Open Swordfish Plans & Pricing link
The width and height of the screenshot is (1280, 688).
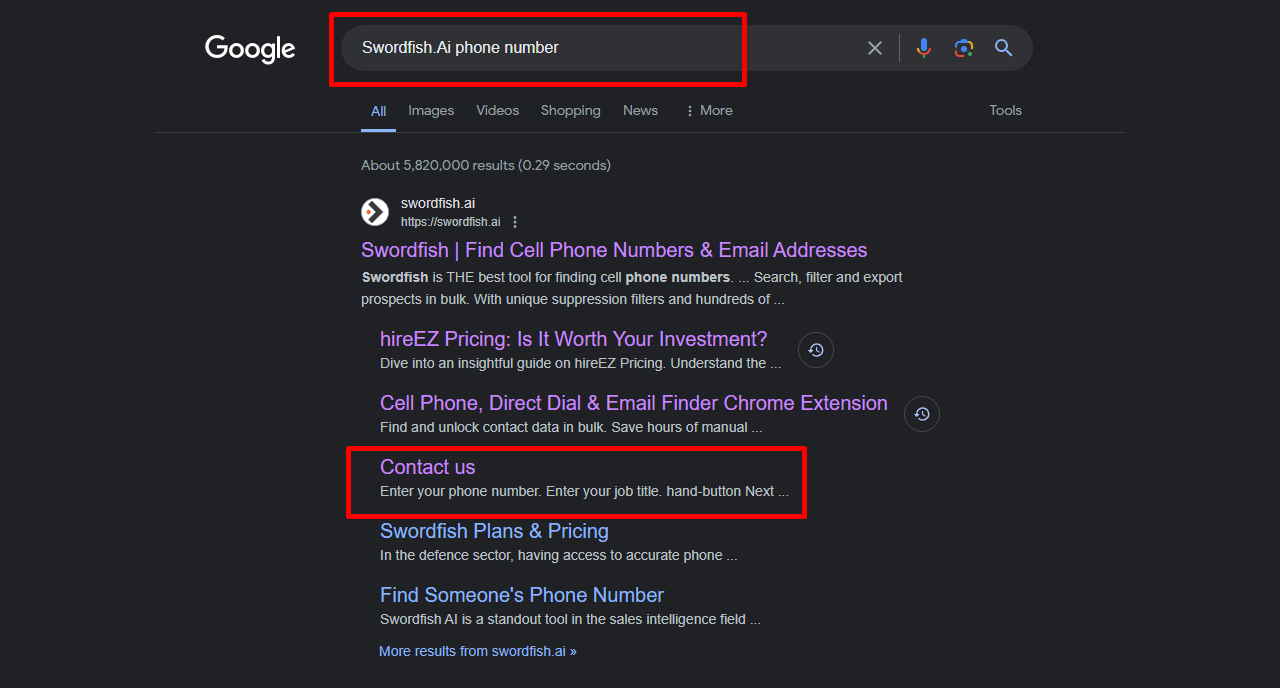494,531
